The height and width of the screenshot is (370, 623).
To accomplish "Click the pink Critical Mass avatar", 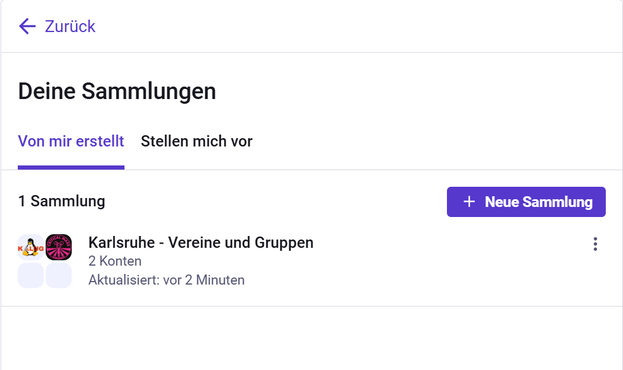I will (x=59, y=247).
